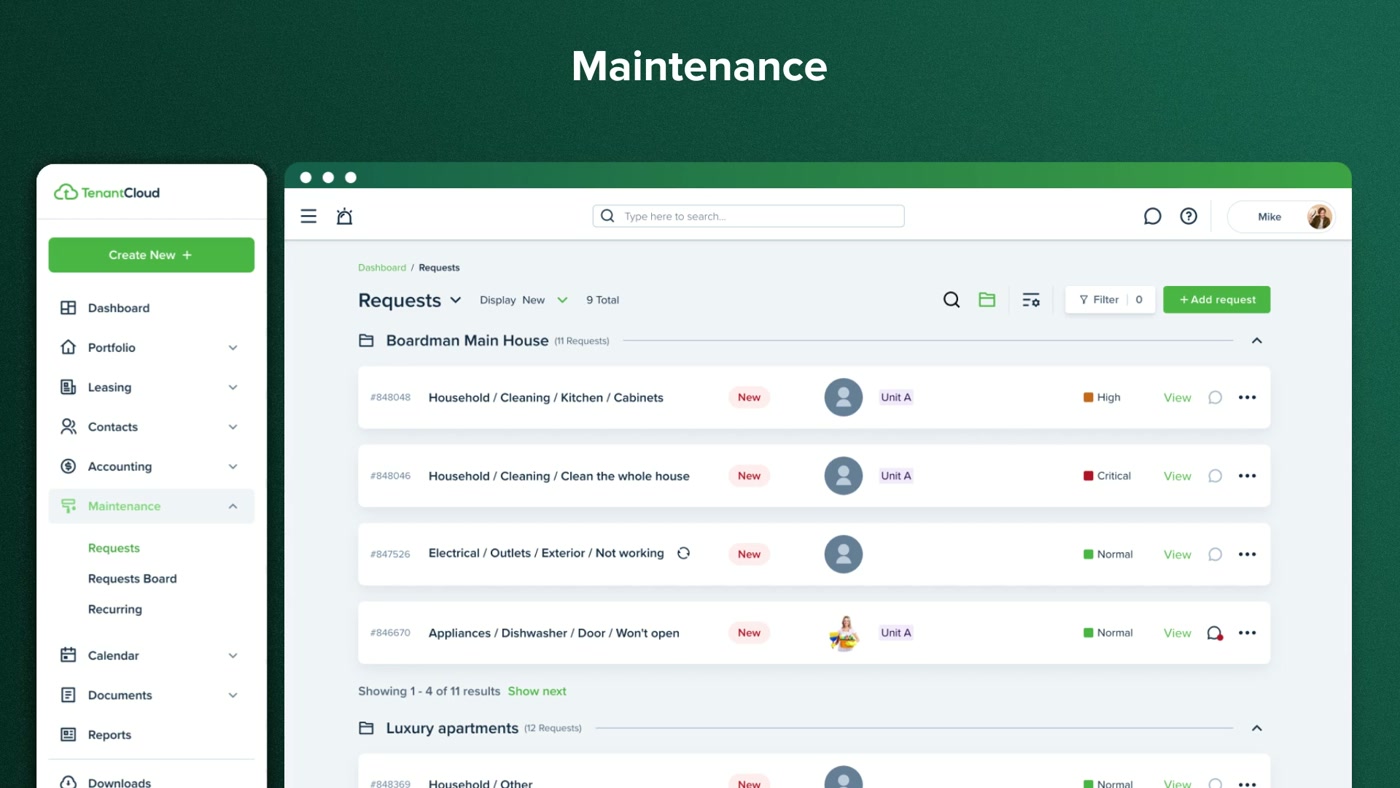Open more options for Clean the whole house
The image size is (1400, 788).
pyautogui.click(x=1247, y=476)
